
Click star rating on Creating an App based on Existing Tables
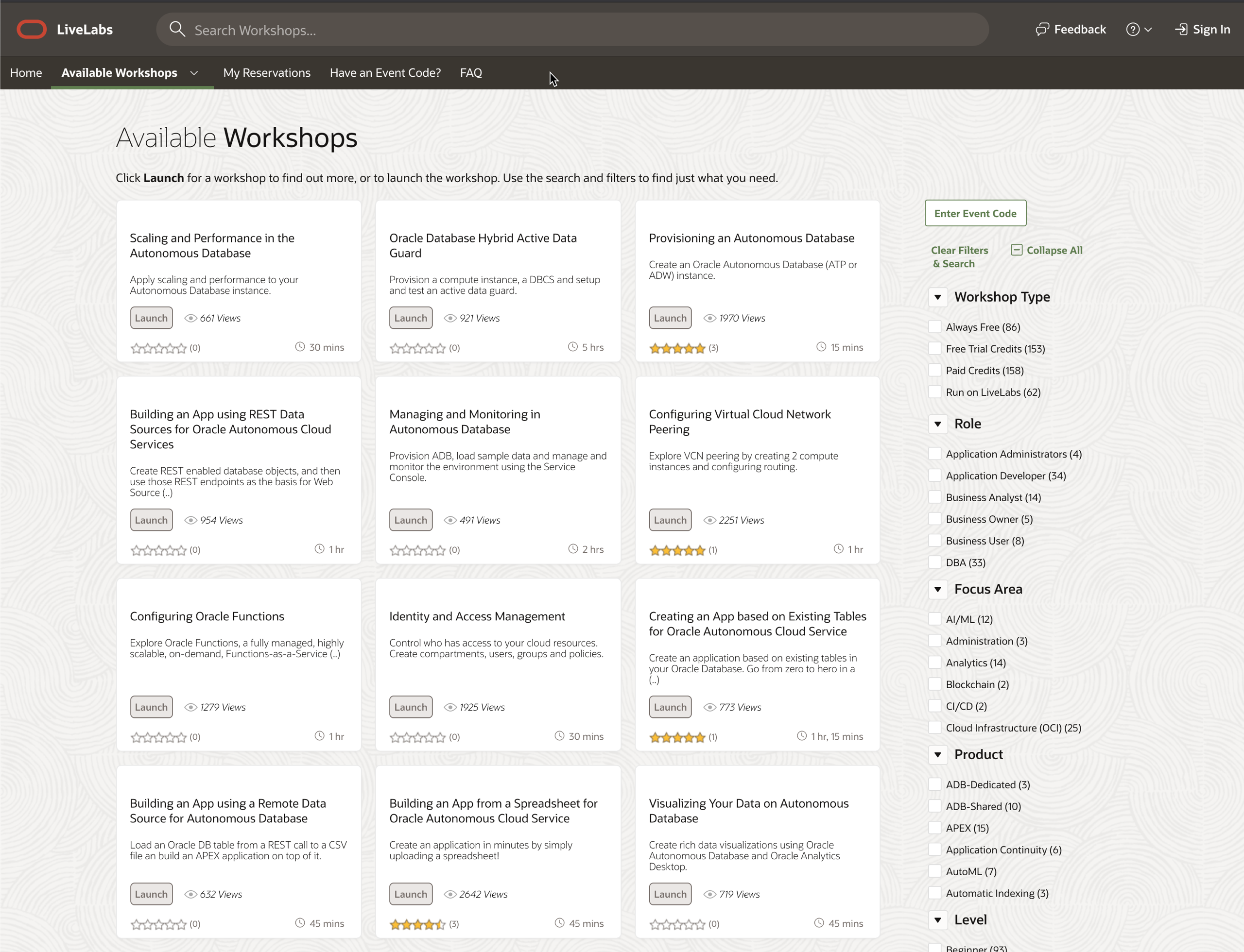pos(677,737)
